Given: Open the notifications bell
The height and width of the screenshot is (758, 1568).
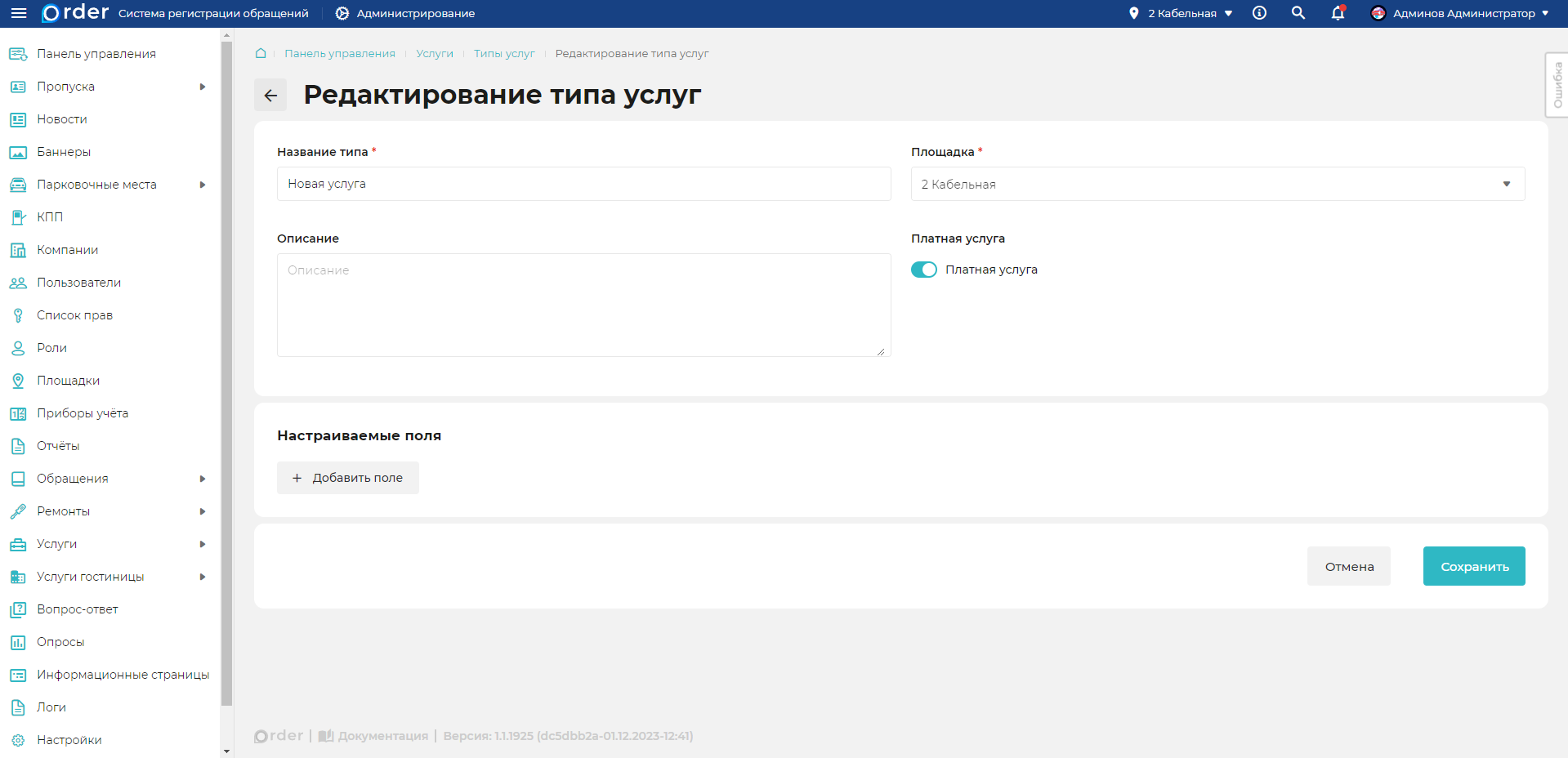Looking at the screenshot, I should coord(1338,13).
